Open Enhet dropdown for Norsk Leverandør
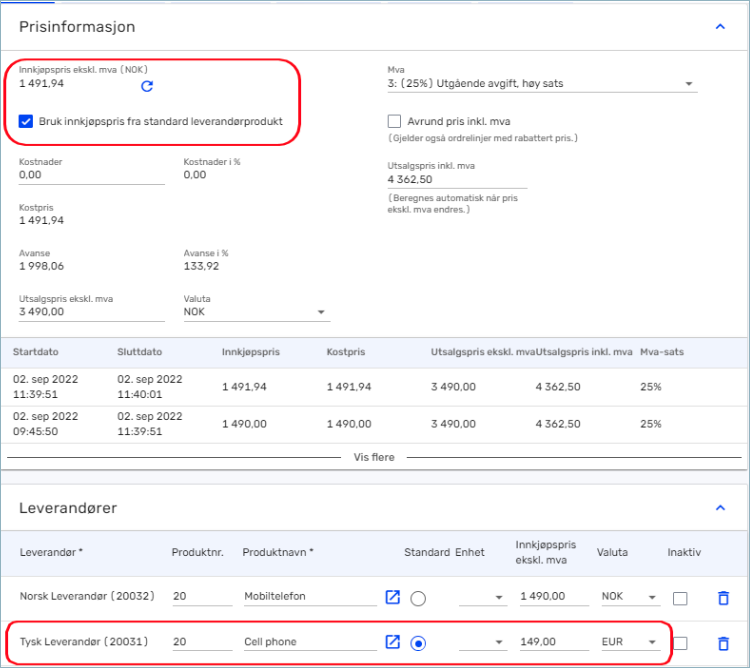 483,597
